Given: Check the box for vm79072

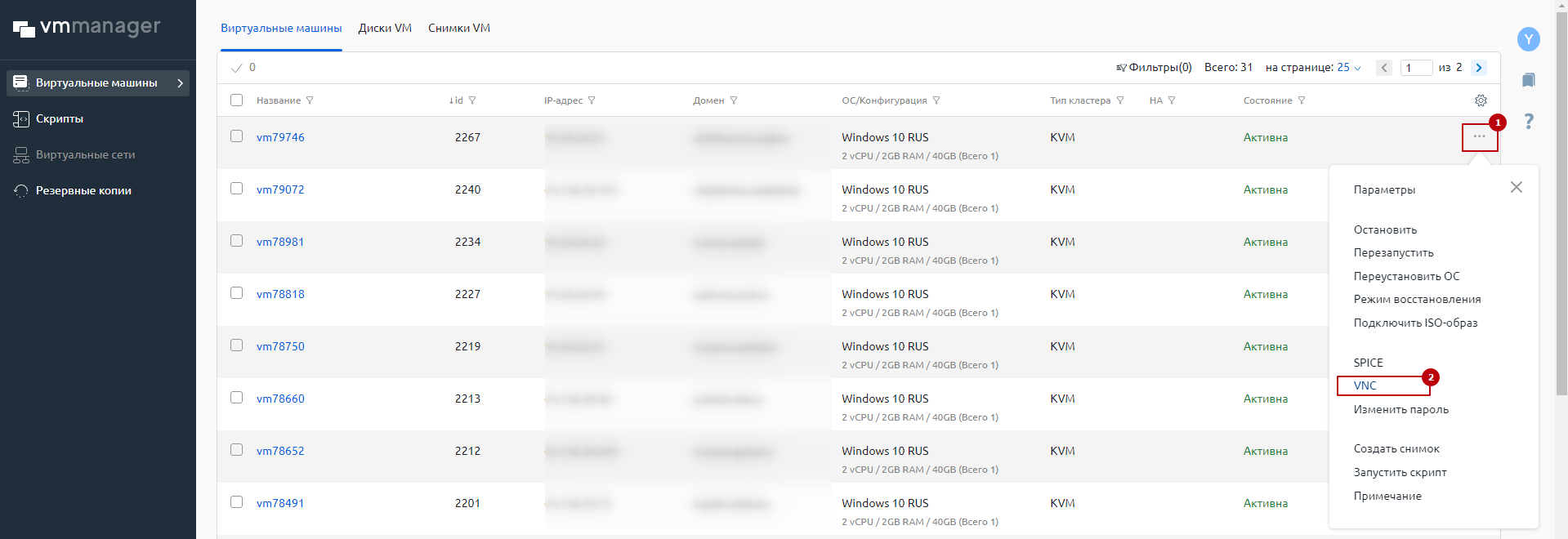Looking at the screenshot, I should pos(237,189).
